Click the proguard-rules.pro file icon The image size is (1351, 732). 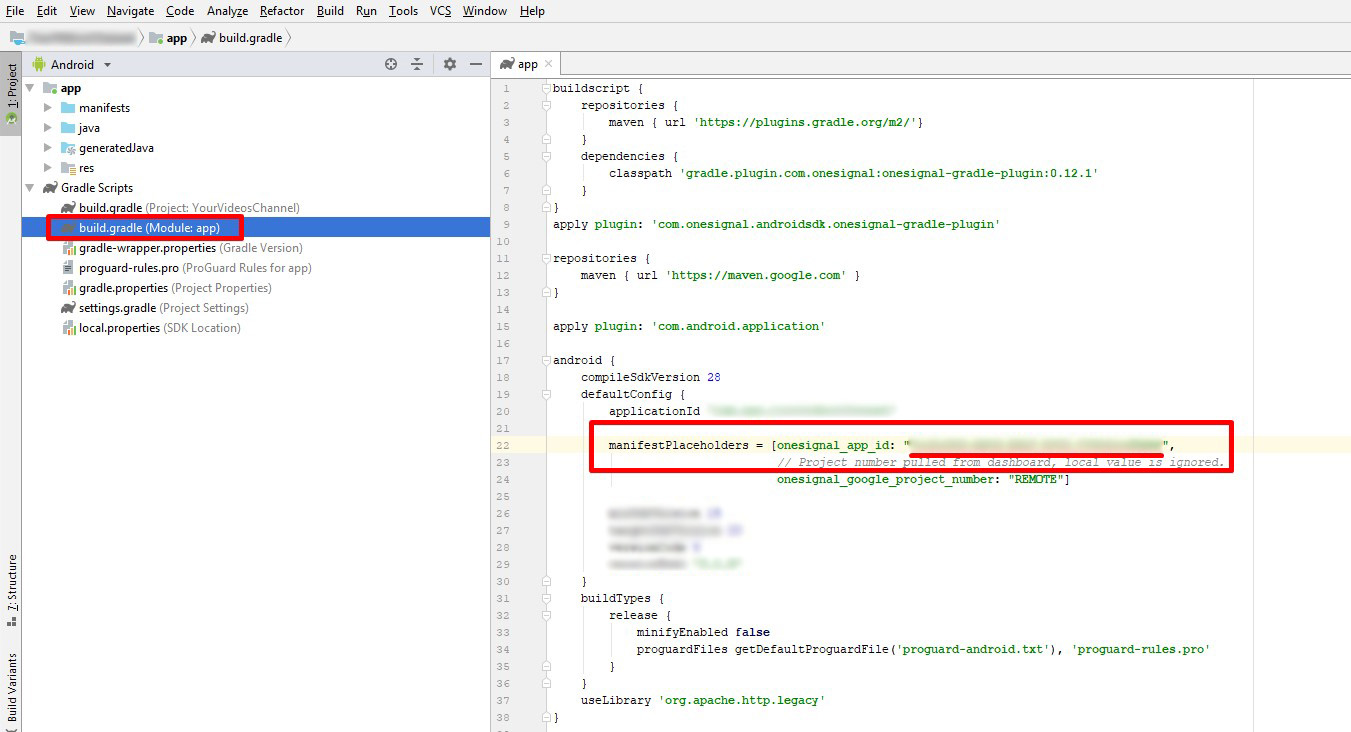pos(68,267)
